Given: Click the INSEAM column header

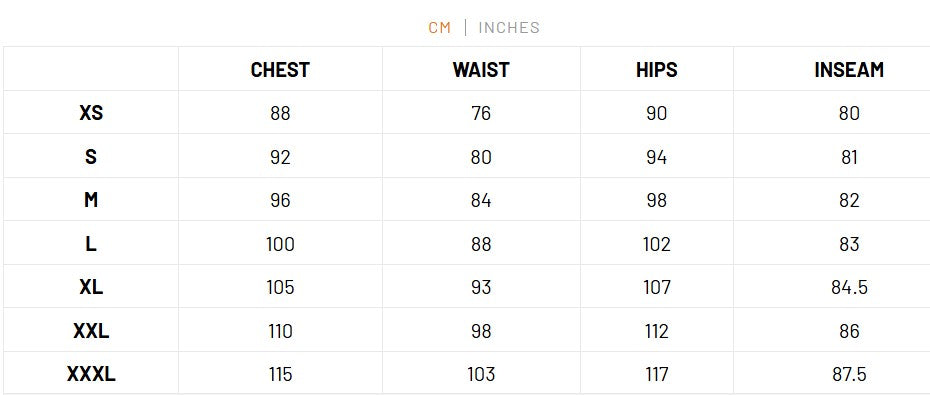Looking at the screenshot, I should click(849, 69).
